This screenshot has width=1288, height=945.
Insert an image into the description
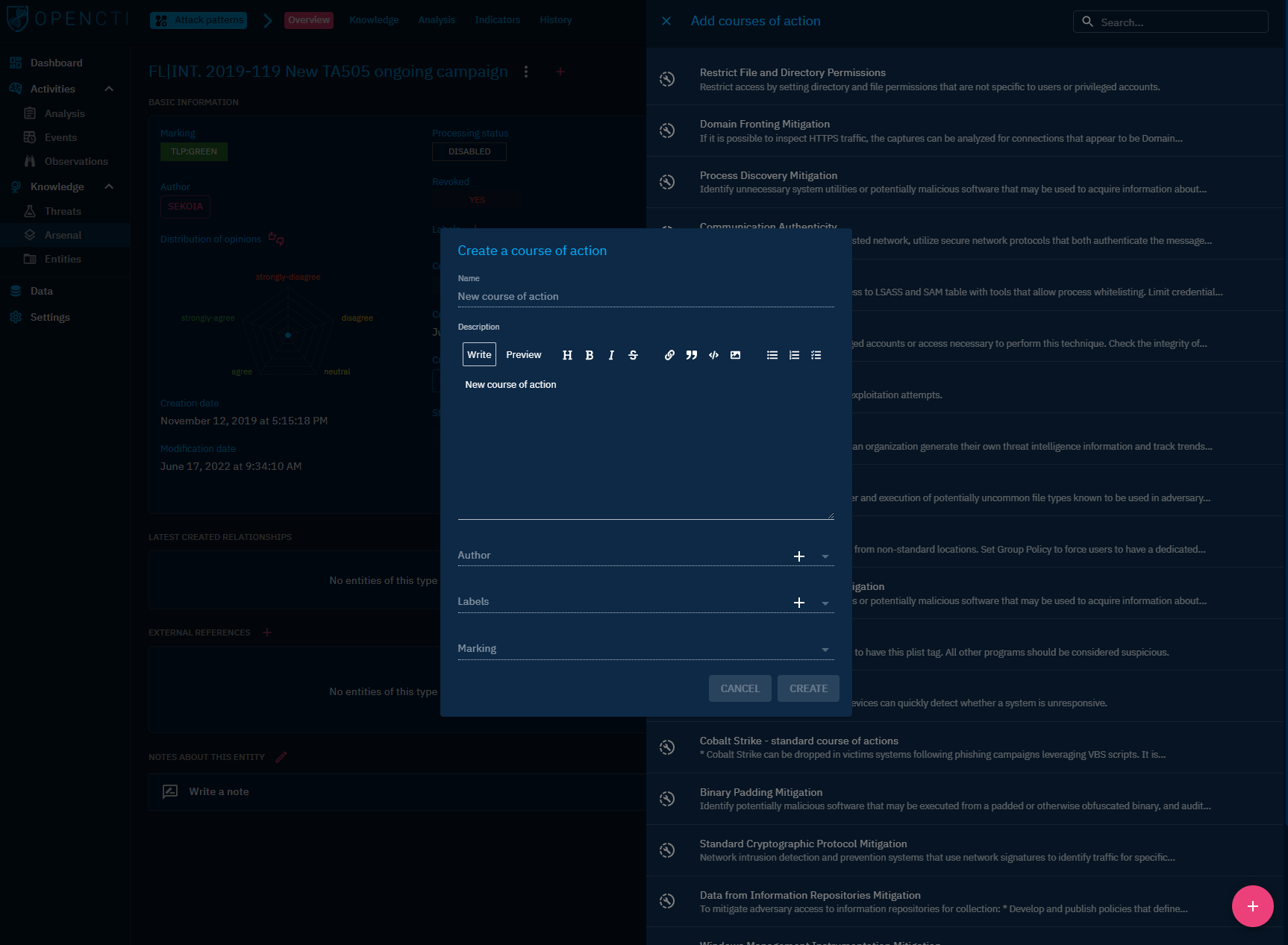pos(735,355)
